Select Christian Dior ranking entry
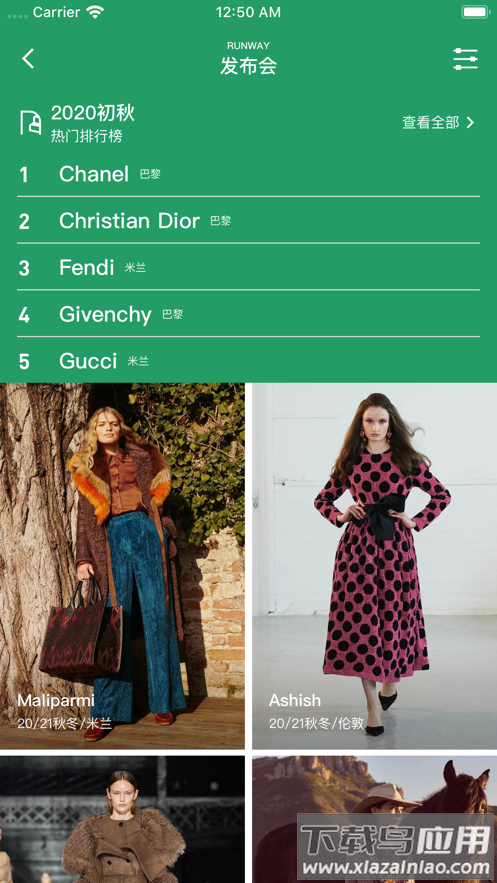This screenshot has width=497, height=883. (x=248, y=221)
